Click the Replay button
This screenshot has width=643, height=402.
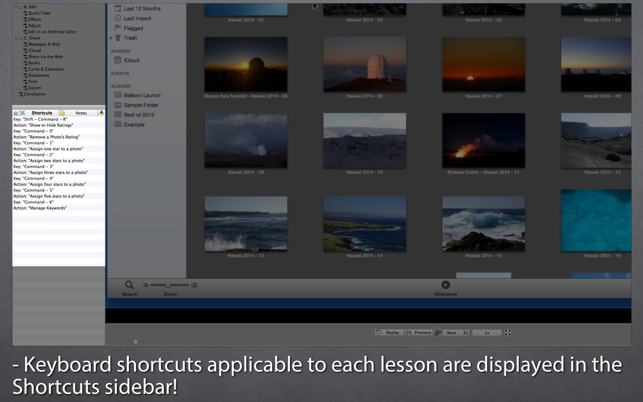[389, 333]
